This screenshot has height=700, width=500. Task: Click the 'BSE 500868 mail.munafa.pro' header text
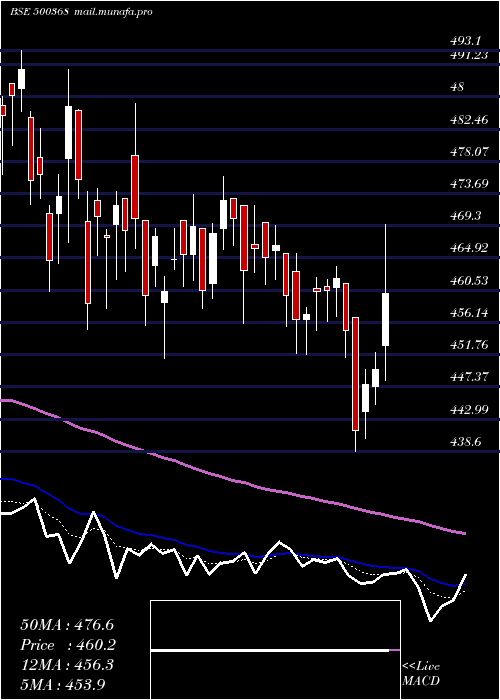[81, 12]
